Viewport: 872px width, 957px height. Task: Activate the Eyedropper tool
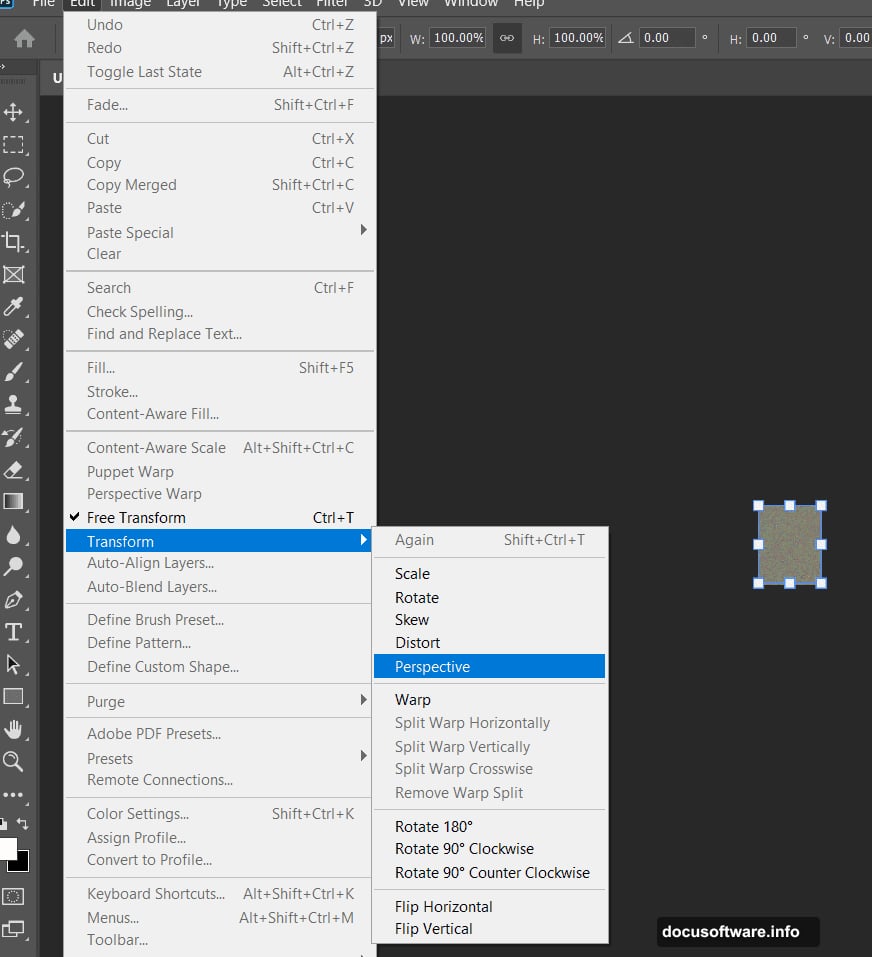click(x=14, y=307)
